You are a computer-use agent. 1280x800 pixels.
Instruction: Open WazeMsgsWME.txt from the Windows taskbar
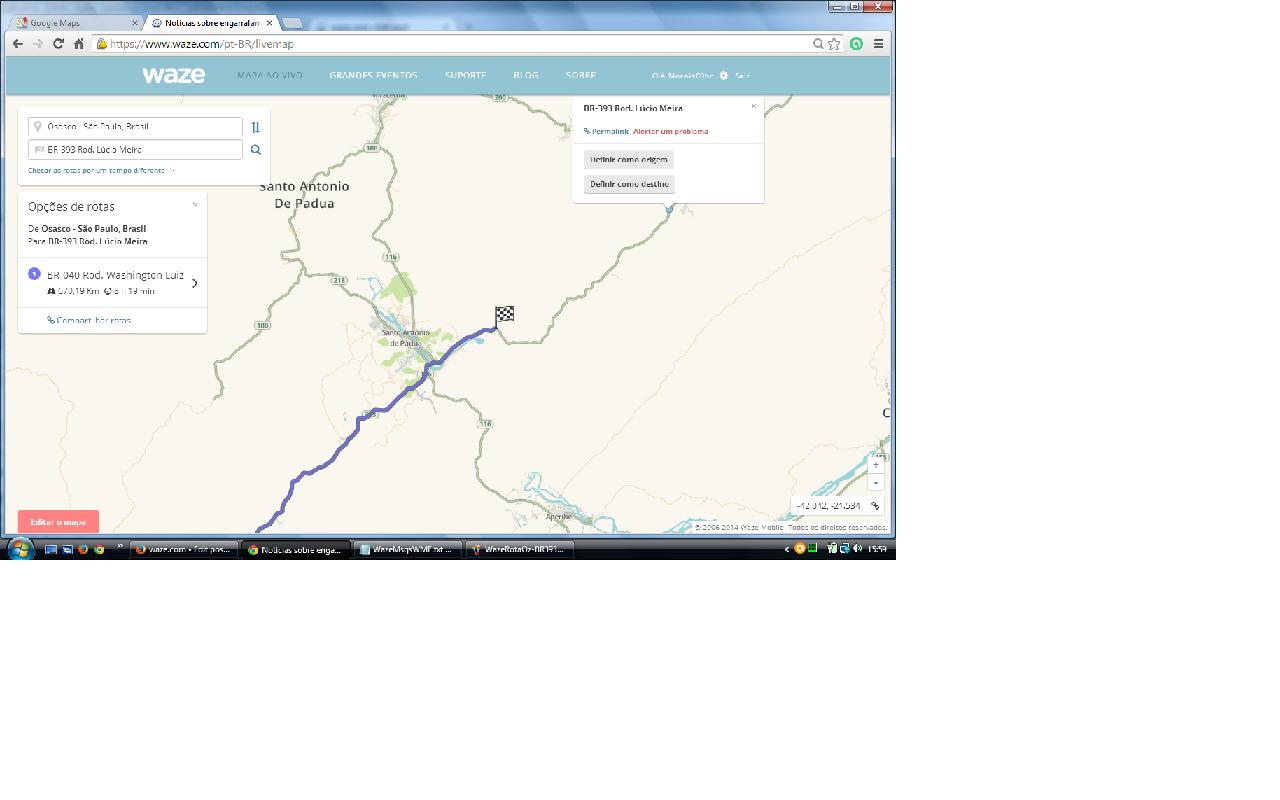click(407, 549)
